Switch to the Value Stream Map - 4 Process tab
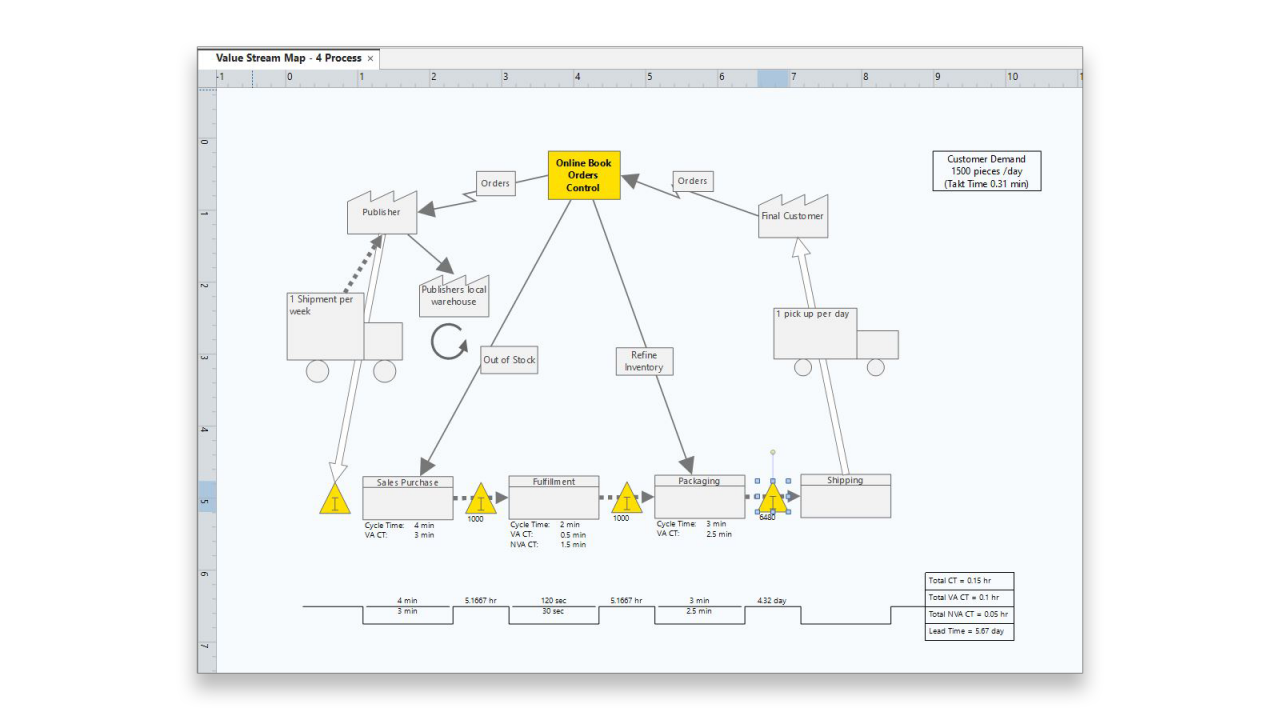This screenshot has height=720, width=1280. pyautogui.click(x=288, y=58)
